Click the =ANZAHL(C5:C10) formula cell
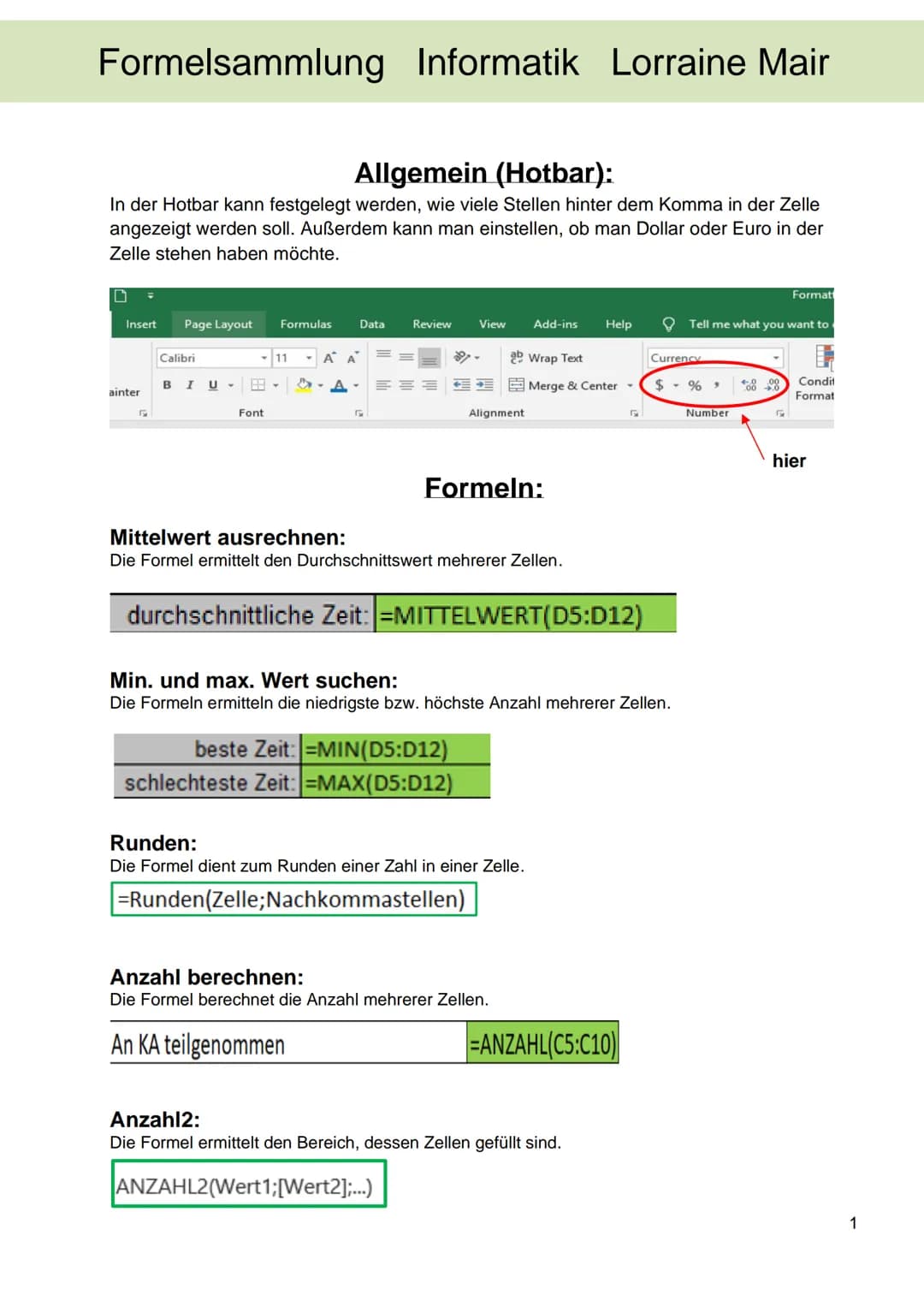Screen dimensions: 924x1307 [x=542, y=1043]
